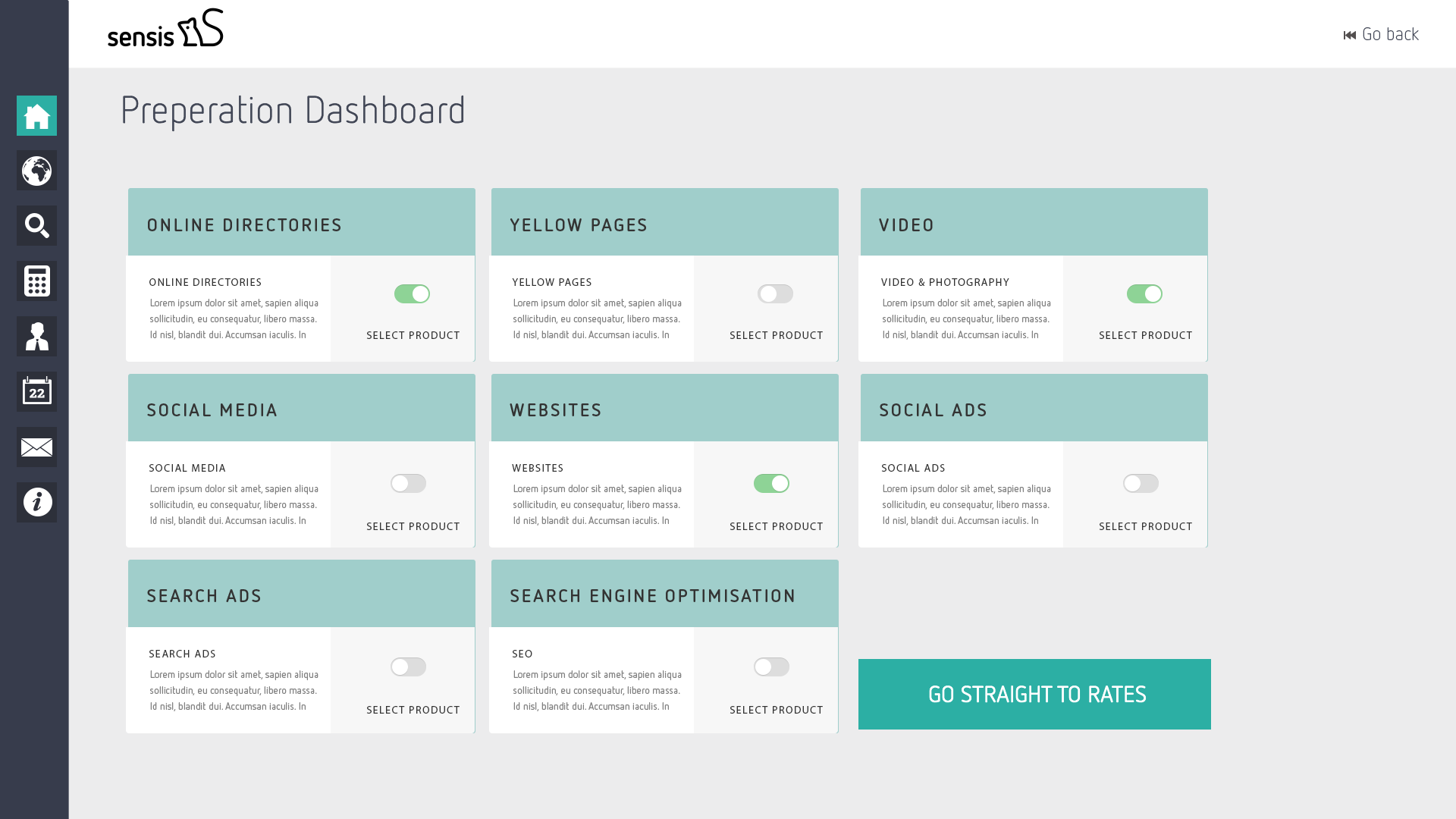Screen dimensions: 1456x819
Task: Enable the Social Media toggle
Action: coord(408,483)
